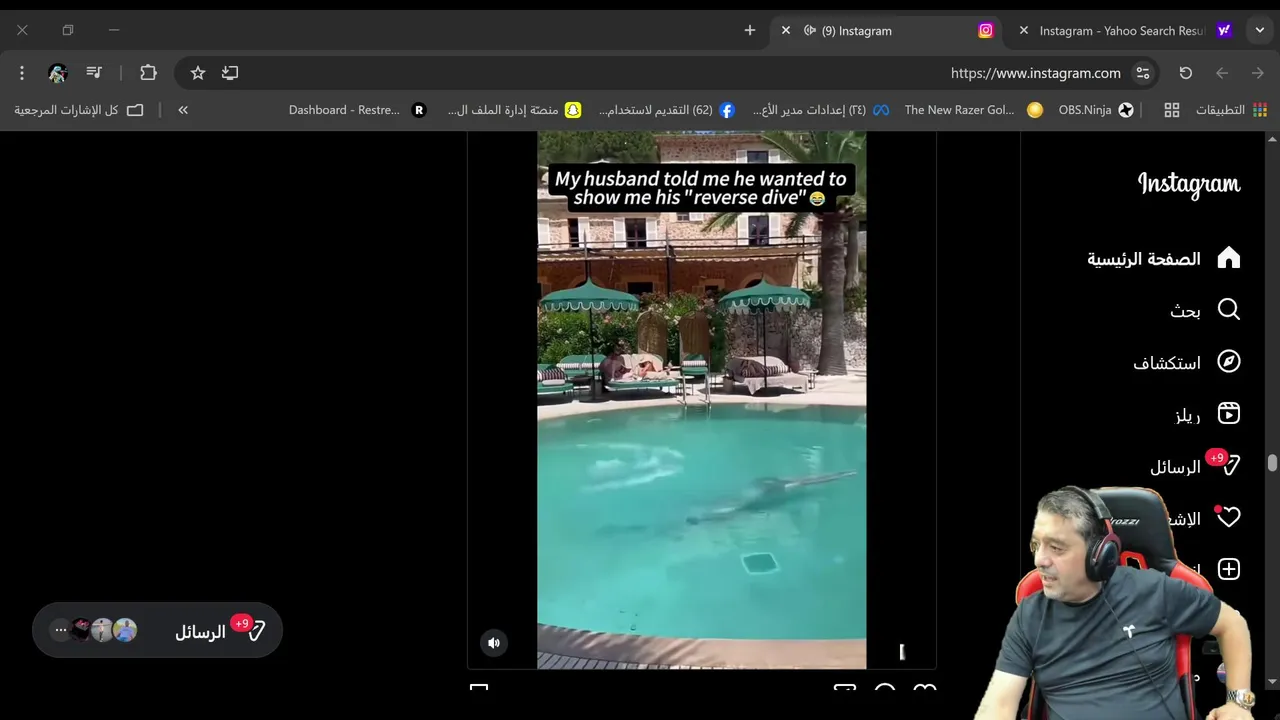Screen dimensions: 1280x720
Task: Open Reels icon in Instagram sidebar
Action: [x=1229, y=414]
